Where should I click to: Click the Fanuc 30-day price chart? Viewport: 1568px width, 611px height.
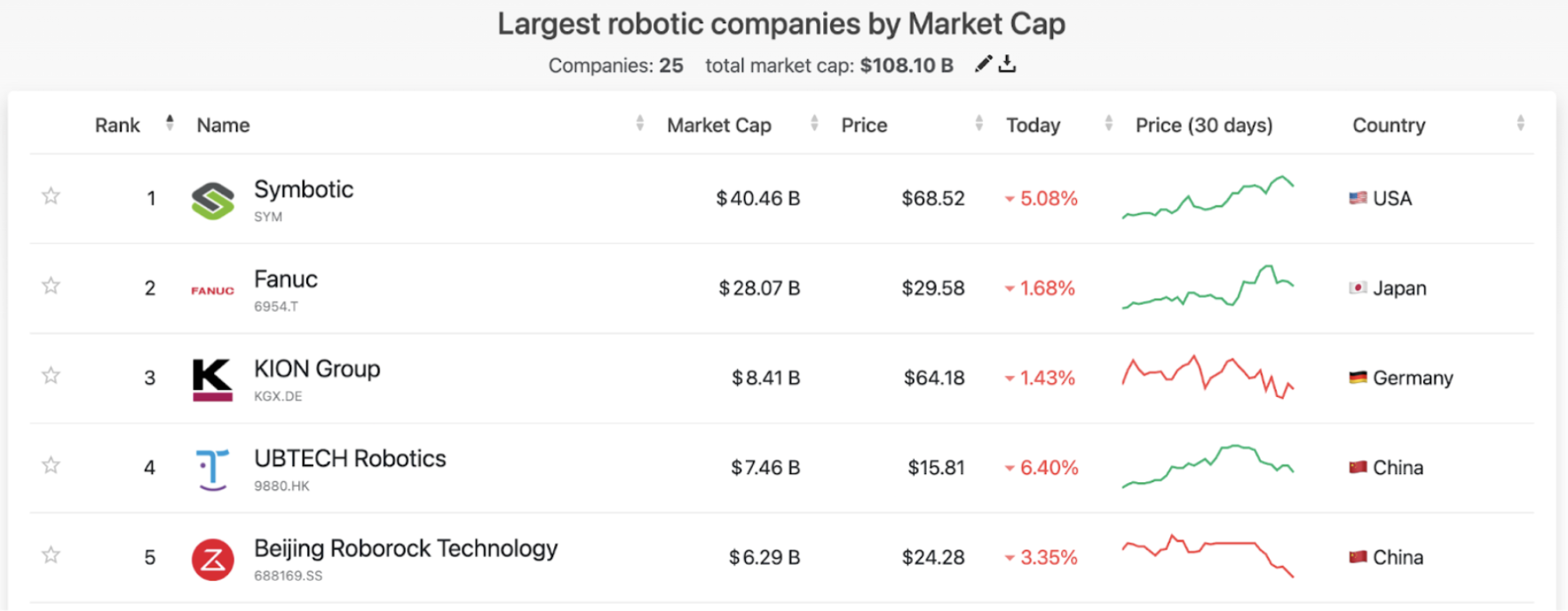tap(1208, 287)
